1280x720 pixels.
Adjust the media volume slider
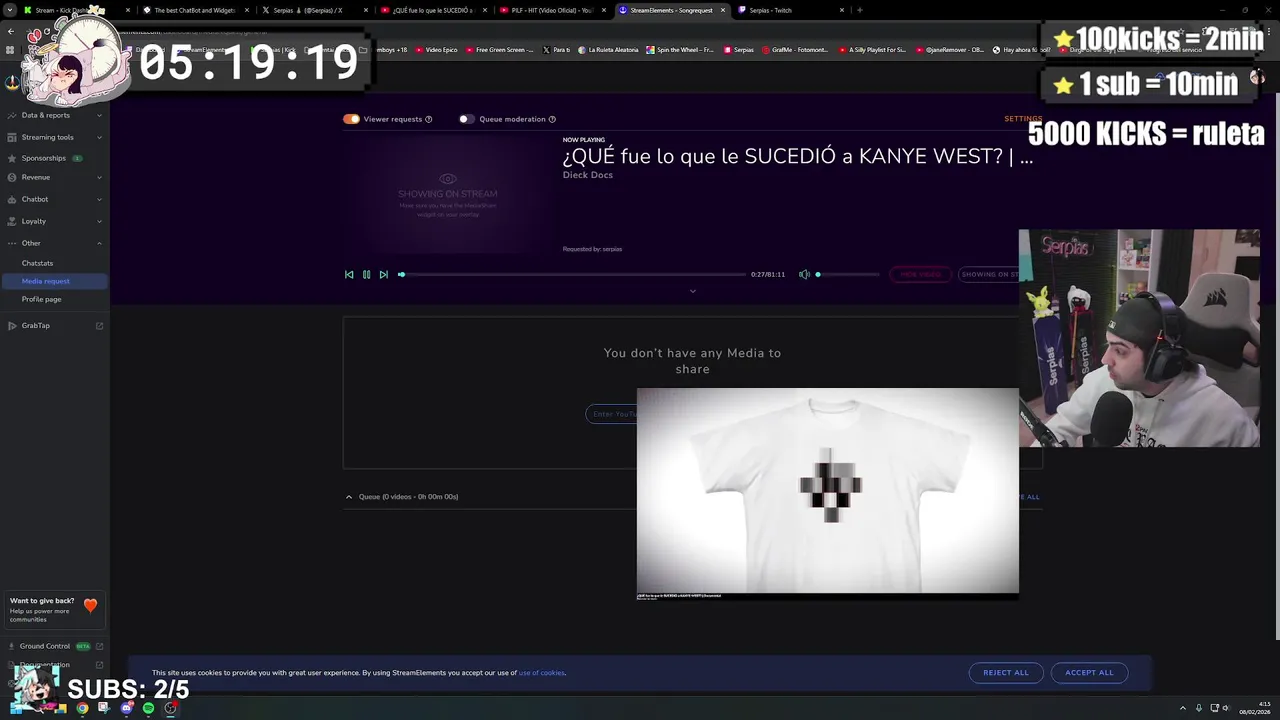[847, 274]
